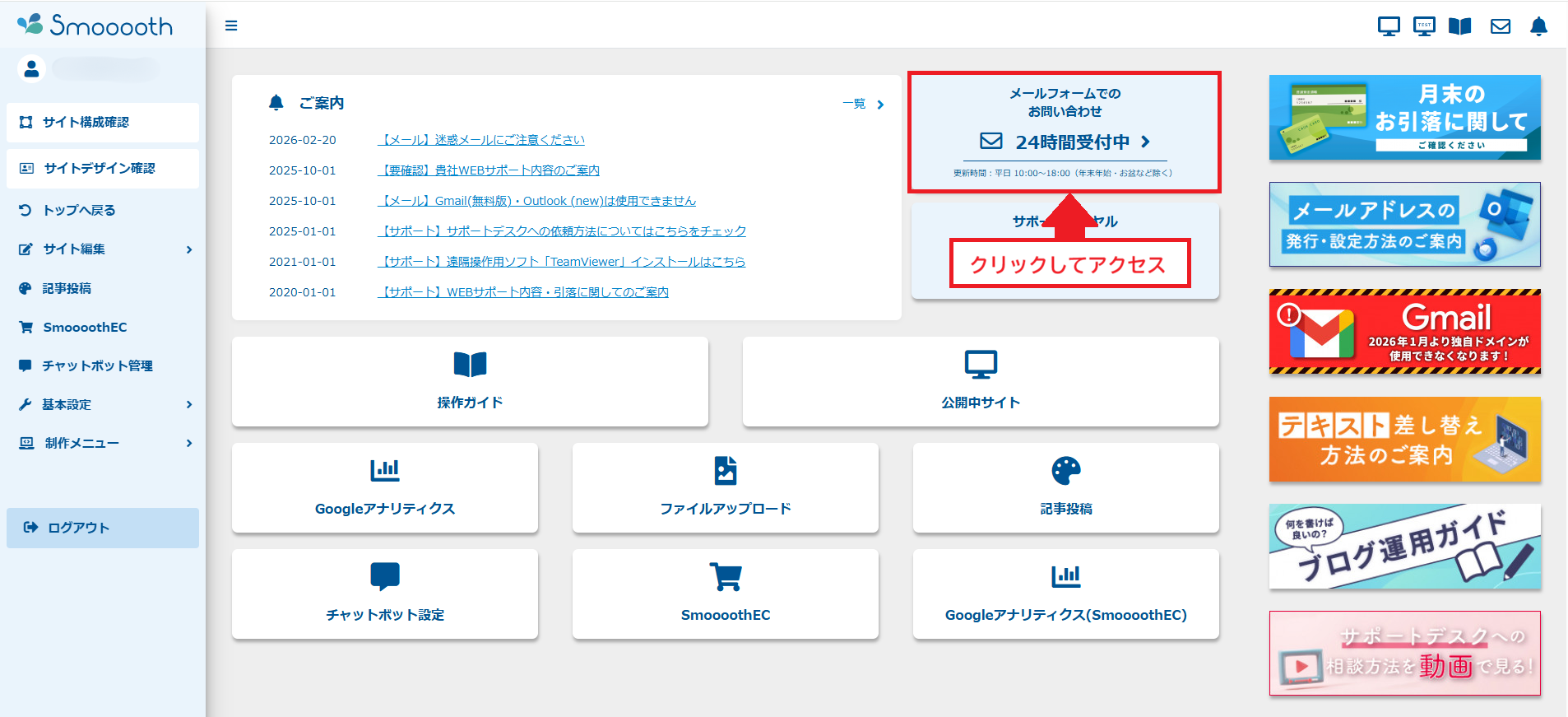The width and height of the screenshot is (1568, 717).
Task: Click the 公開中サイト monitor icon tile
Action: pos(981,381)
